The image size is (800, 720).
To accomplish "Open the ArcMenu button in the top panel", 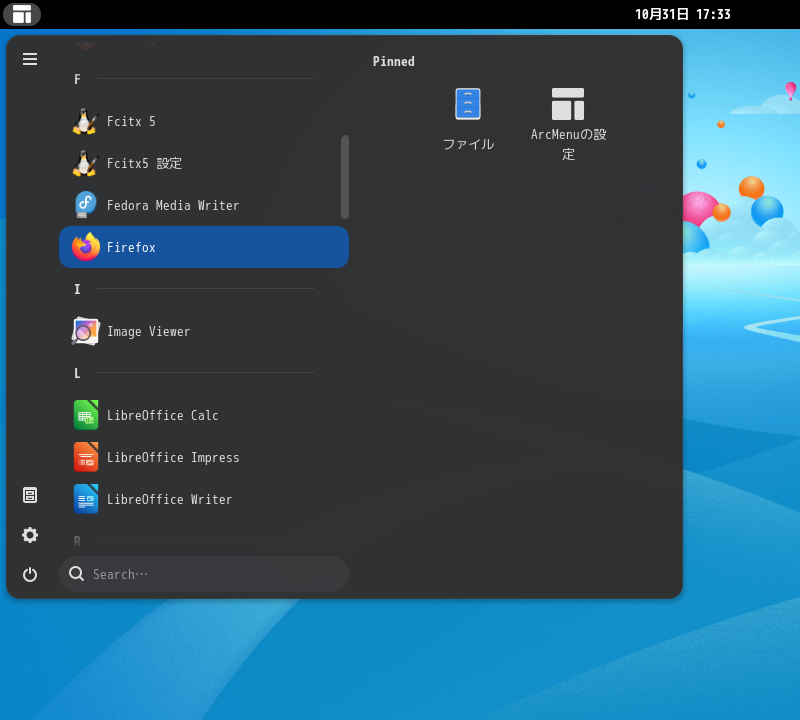I will click(x=22, y=14).
